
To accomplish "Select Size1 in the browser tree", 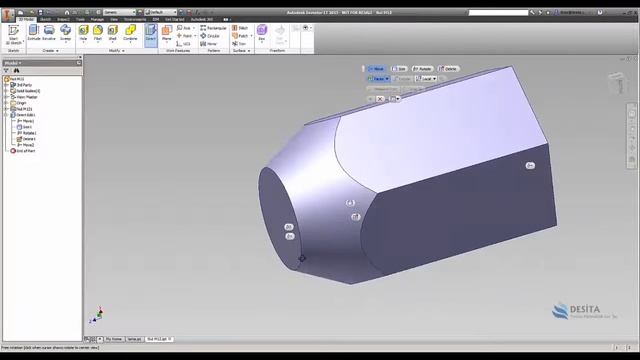I will [x=24, y=127].
